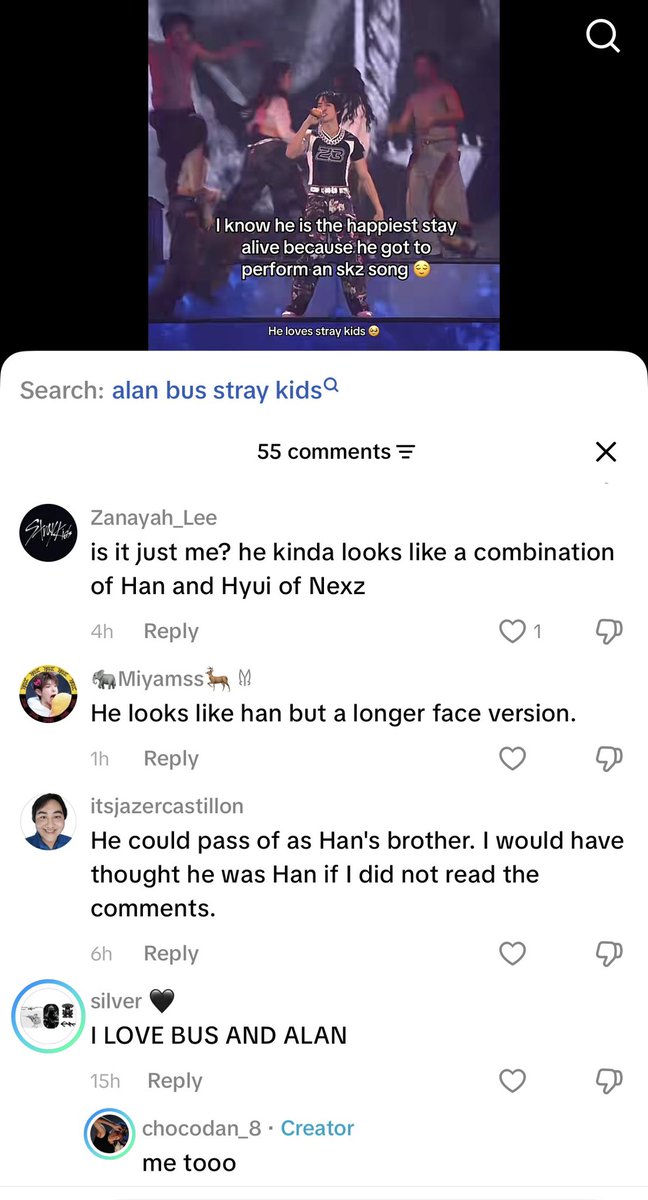Open itsjazercastillon's profile picture
Viewport: 648px width, 1200px height.
[x=49, y=821]
